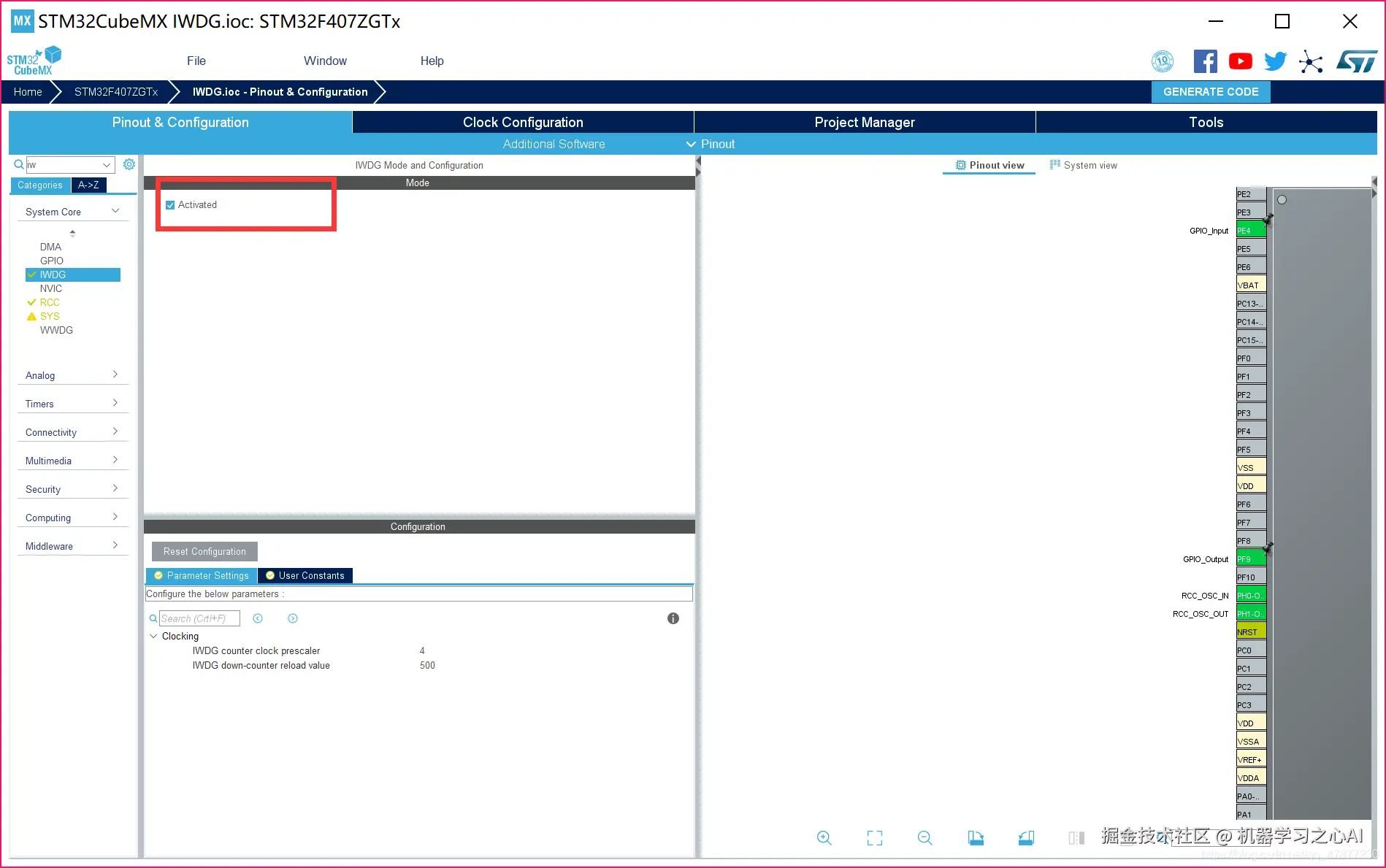
Task: Open the Pinout dropdown menu
Action: coord(711,144)
